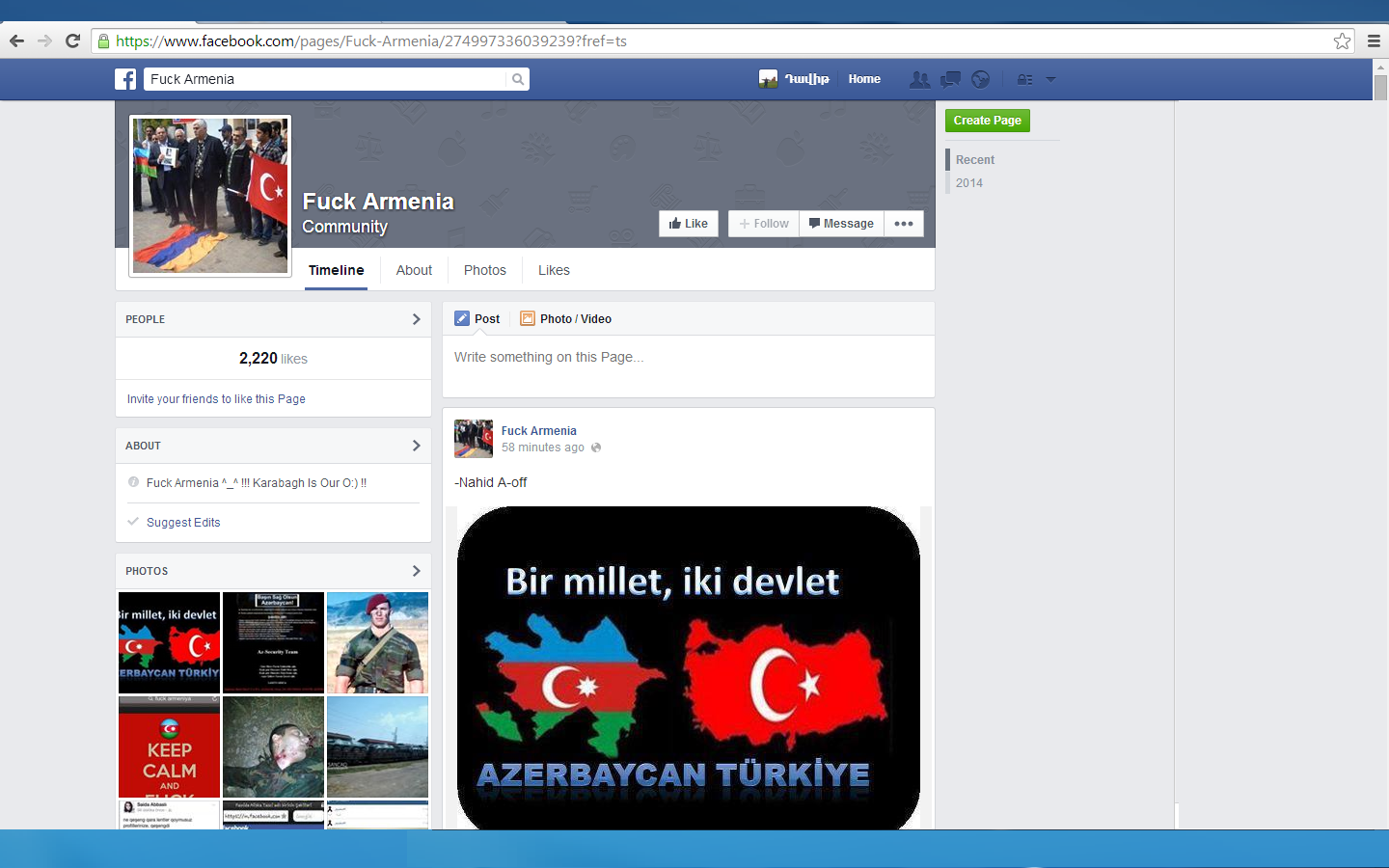Click the picture icon beside Photo / Video

coord(528,318)
